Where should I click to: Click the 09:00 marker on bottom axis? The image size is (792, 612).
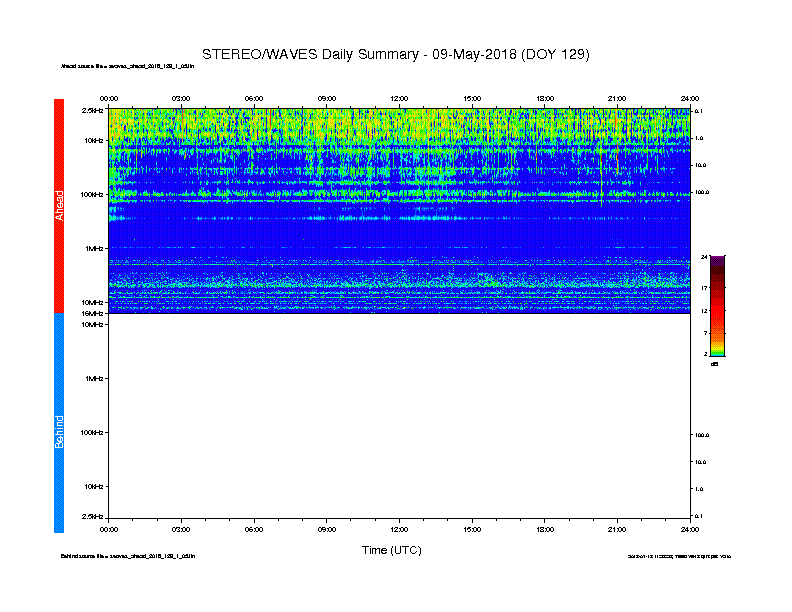coord(326,529)
